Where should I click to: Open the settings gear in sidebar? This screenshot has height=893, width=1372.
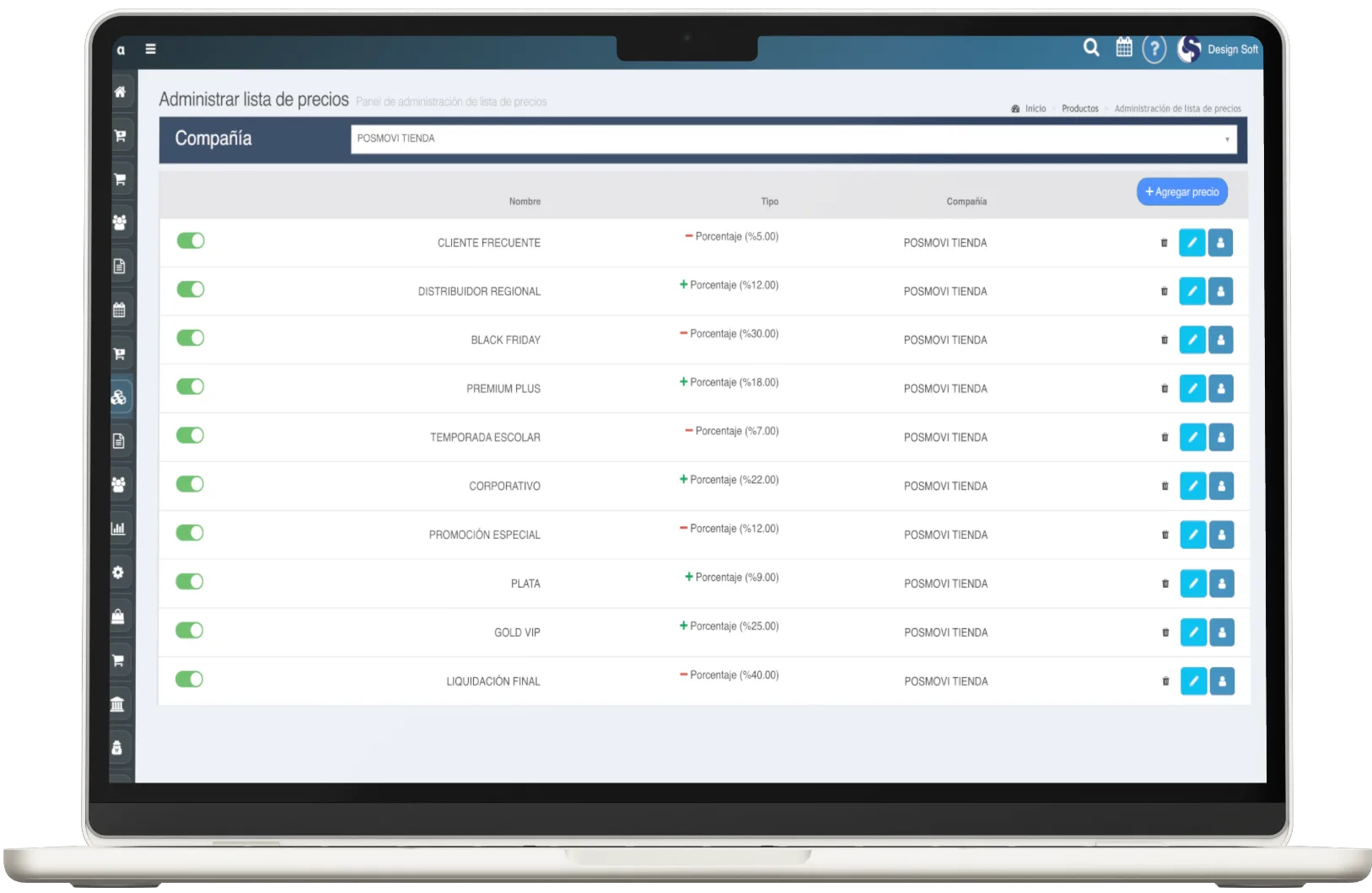coord(118,573)
